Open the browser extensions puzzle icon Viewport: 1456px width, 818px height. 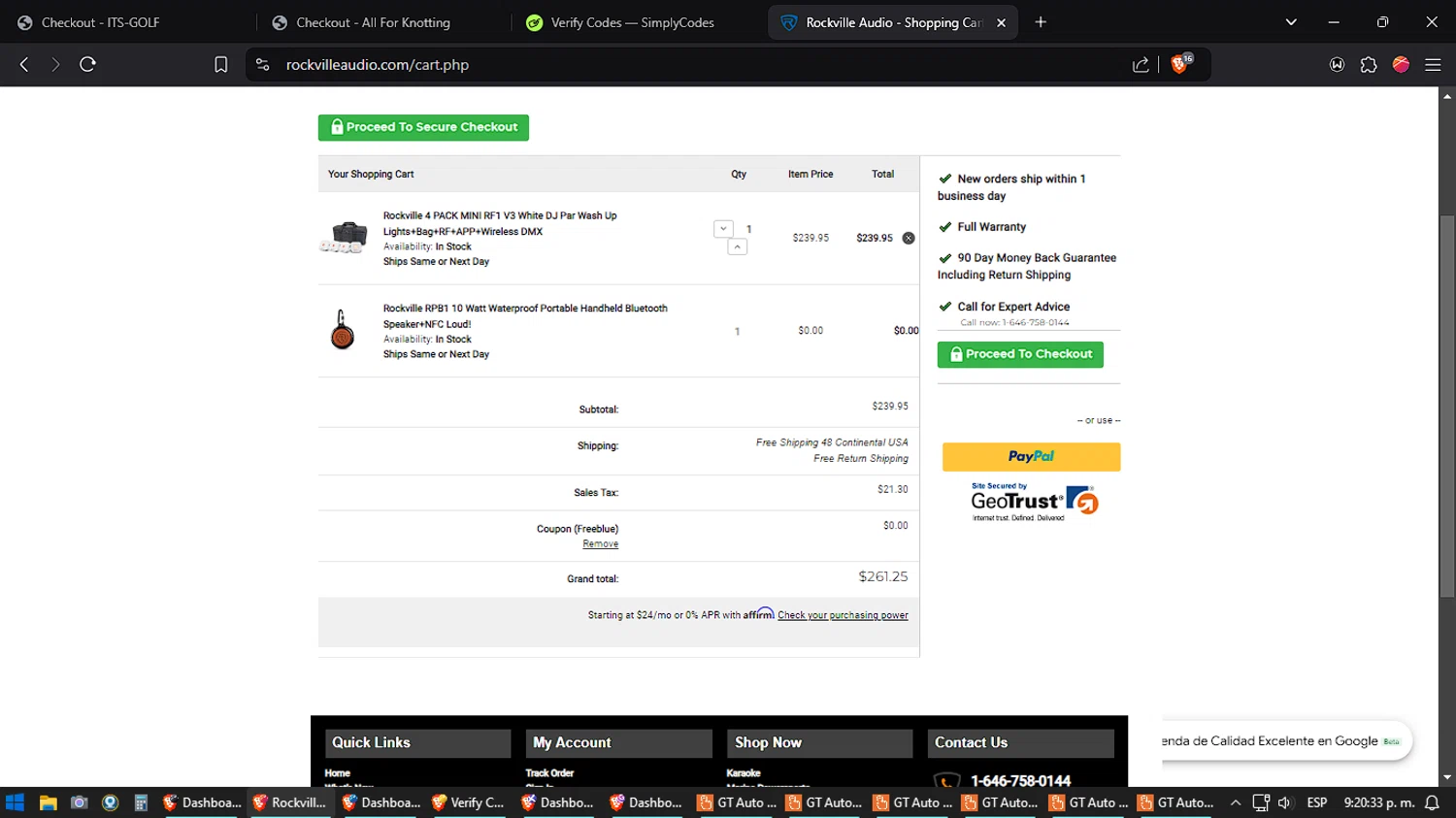click(1369, 65)
